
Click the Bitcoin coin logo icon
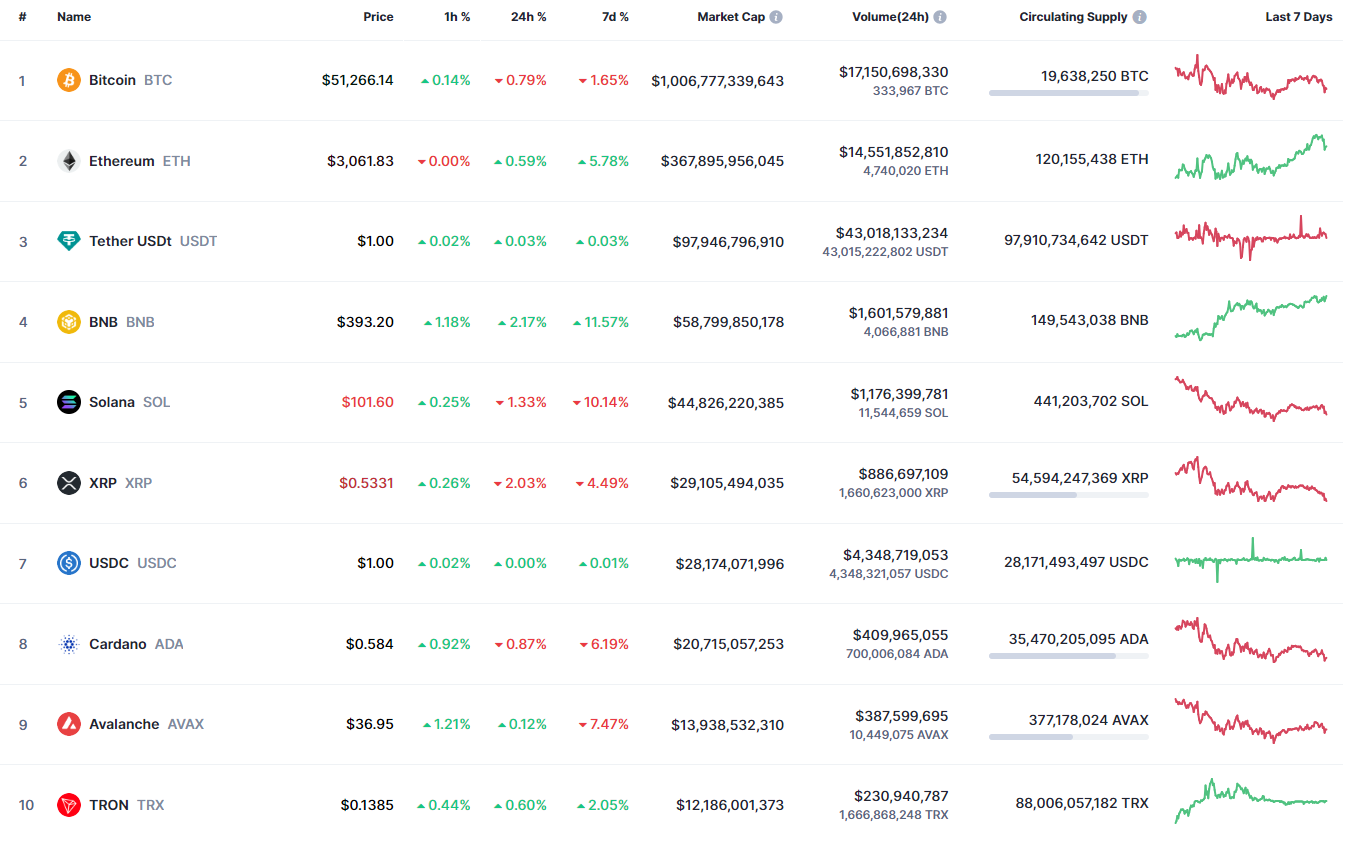69,80
